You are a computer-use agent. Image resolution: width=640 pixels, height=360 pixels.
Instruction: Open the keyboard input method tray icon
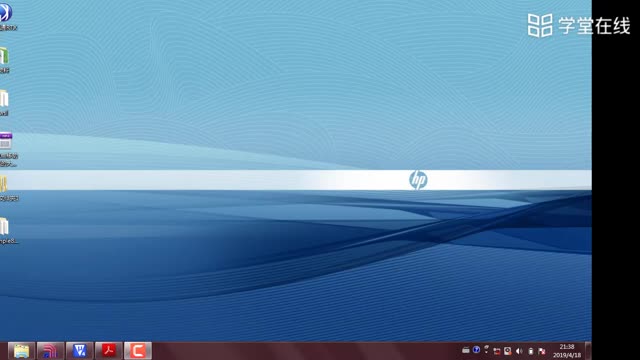coord(465,350)
